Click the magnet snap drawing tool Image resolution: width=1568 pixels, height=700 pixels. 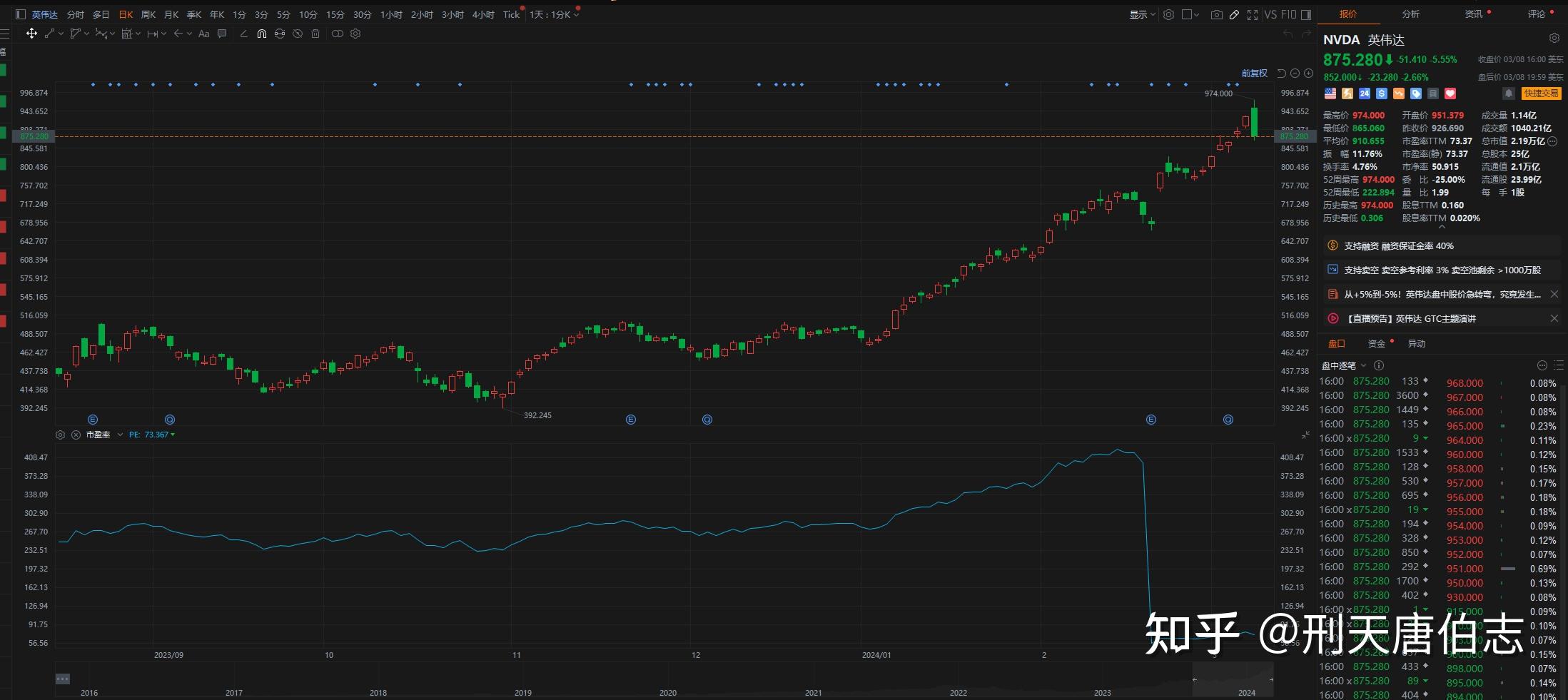click(x=262, y=34)
